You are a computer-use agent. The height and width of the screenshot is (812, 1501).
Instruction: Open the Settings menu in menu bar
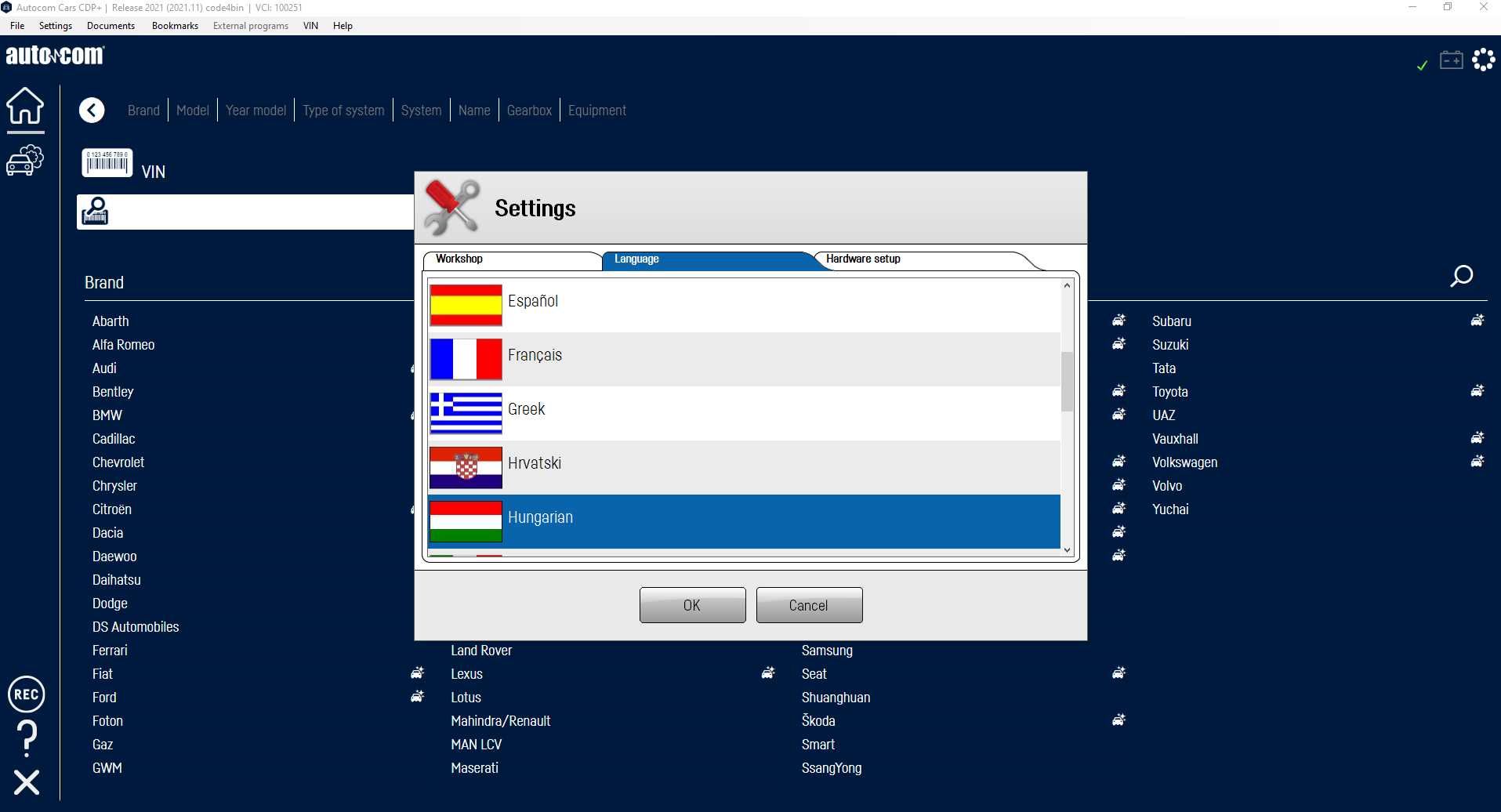[56, 26]
